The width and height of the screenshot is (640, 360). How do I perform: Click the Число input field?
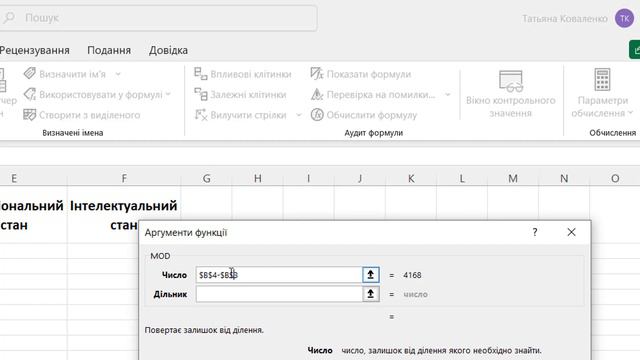coord(279,275)
